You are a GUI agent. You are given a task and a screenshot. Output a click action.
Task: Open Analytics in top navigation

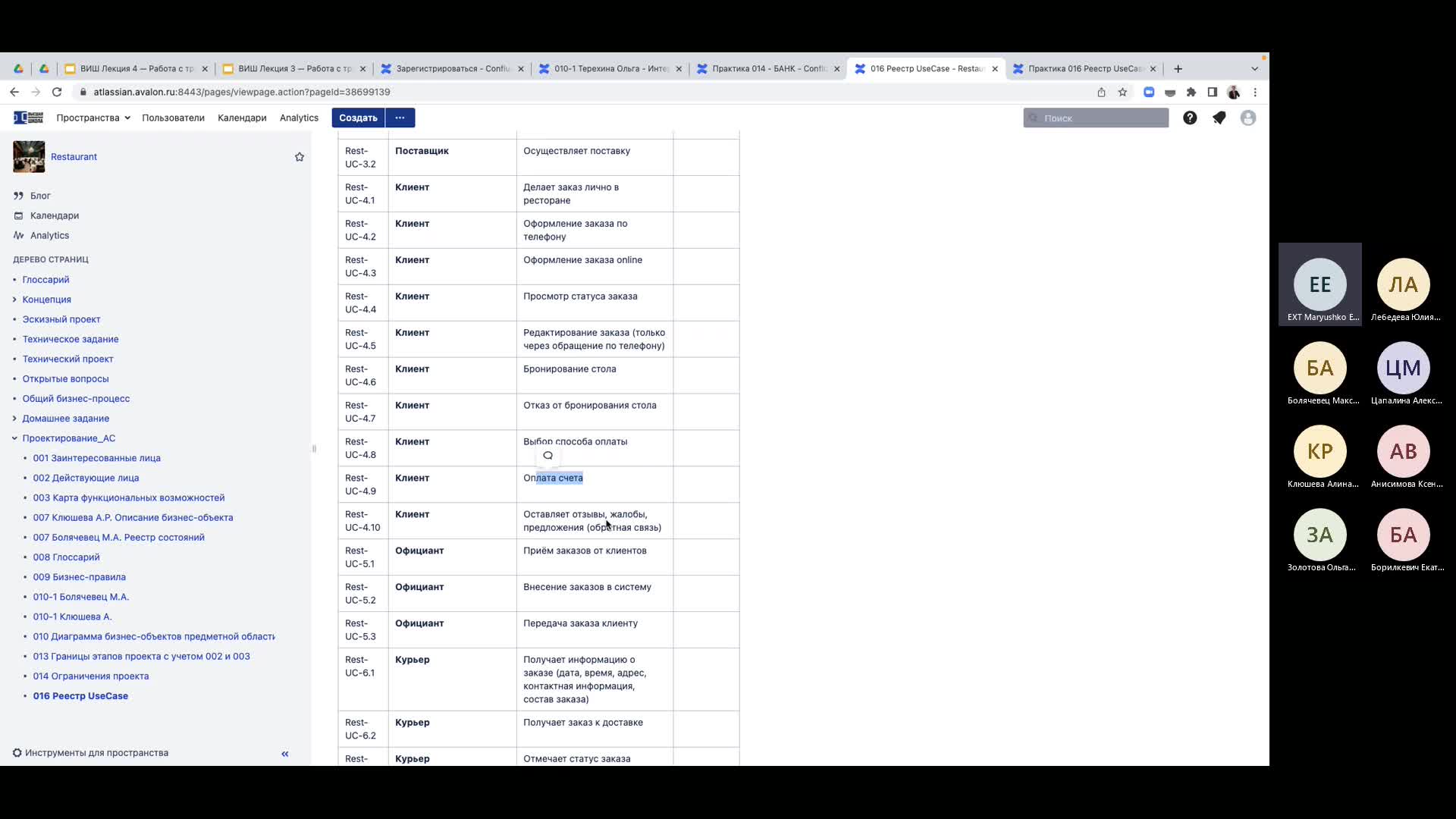point(299,118)
